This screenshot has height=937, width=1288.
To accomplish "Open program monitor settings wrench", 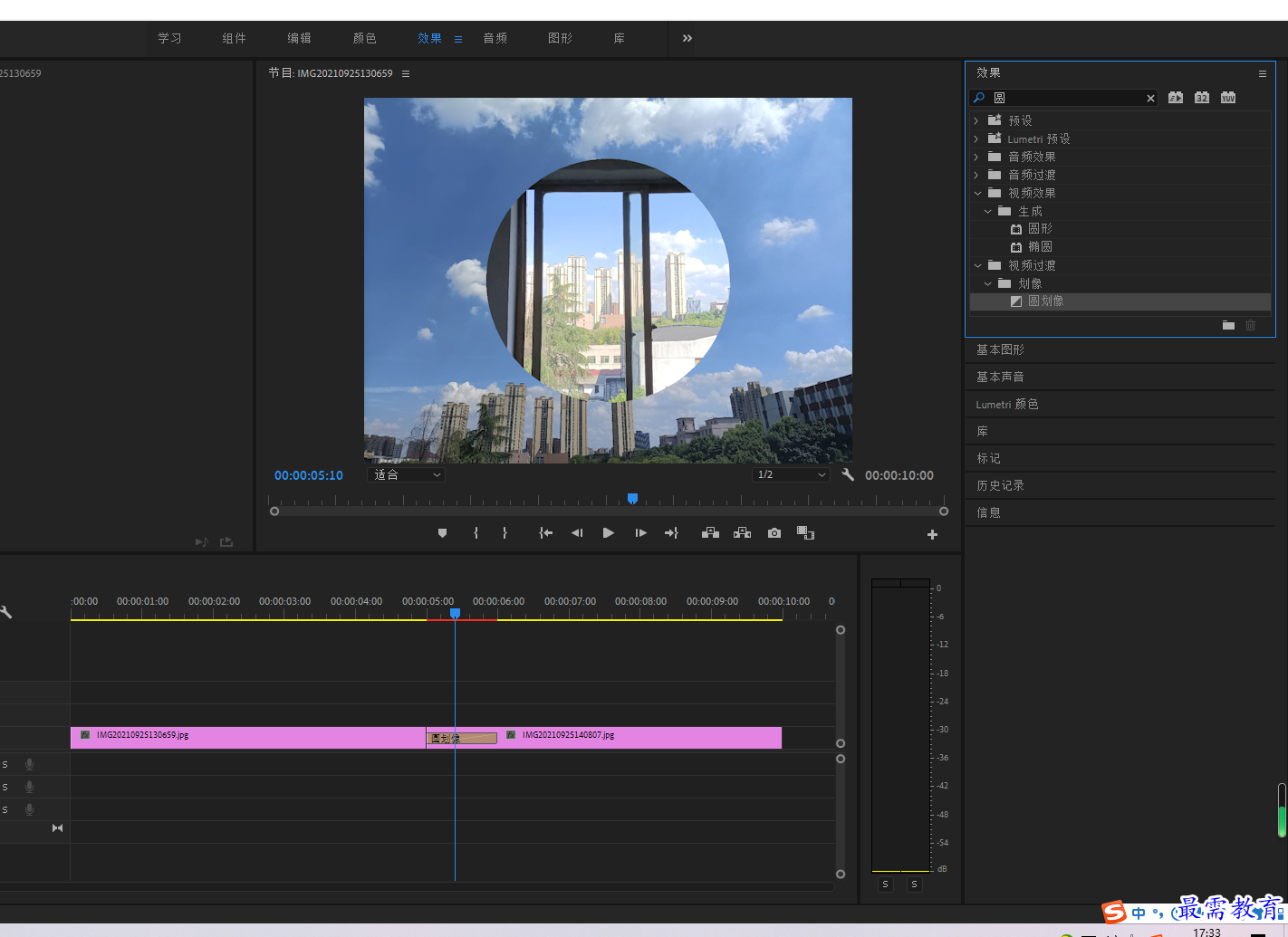I will click(848, 474).
